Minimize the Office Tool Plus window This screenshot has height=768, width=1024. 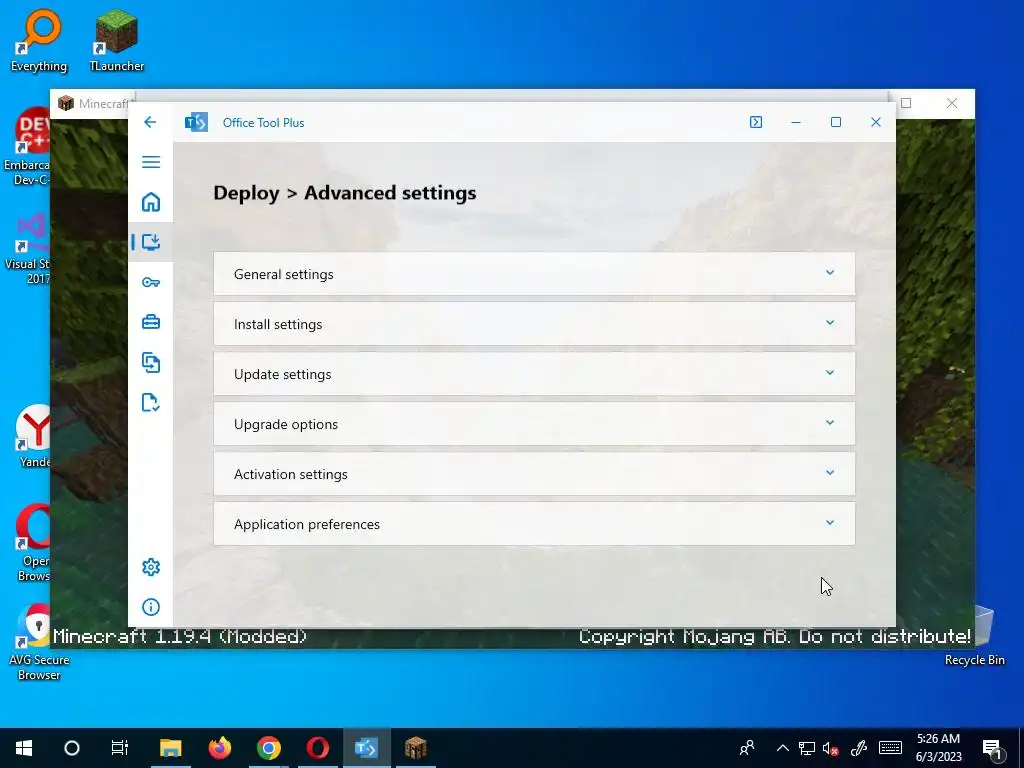click(795, 122)
